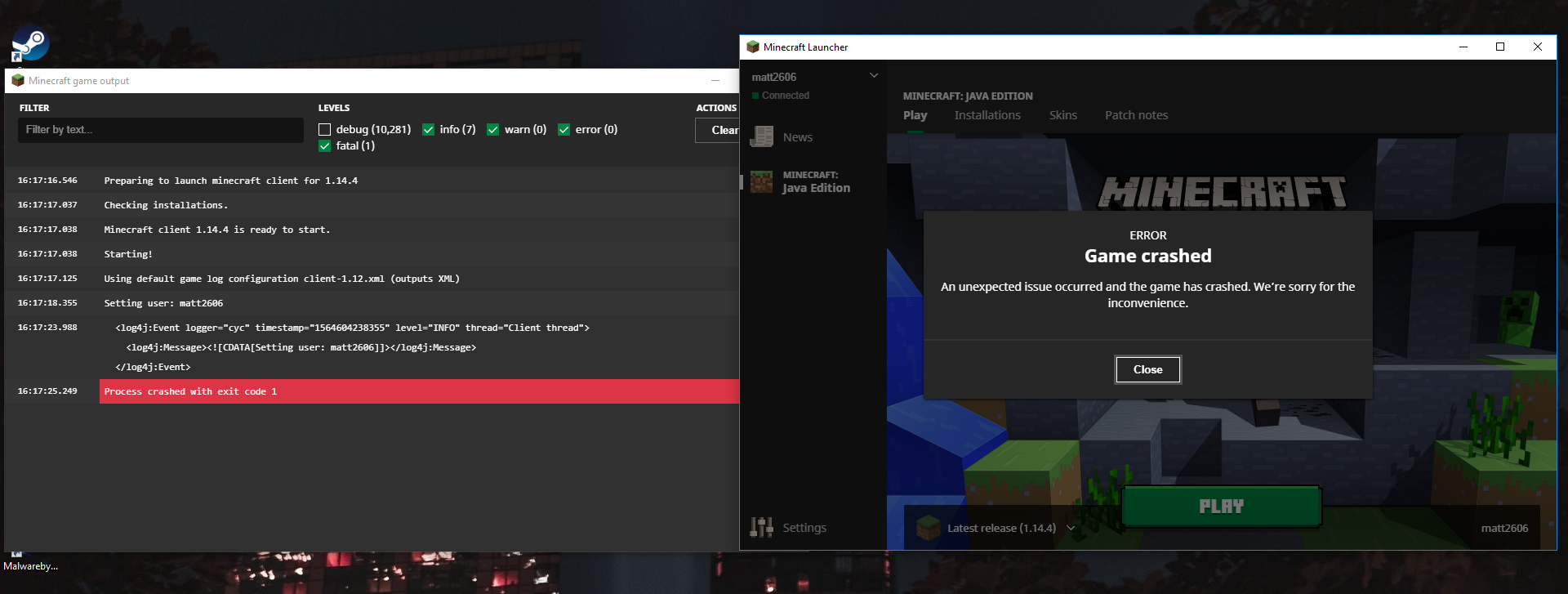Image resolution: width=1568 pixels, height=594 pixels.
Task: Select the 'Using default game log configuration' line
Action: [282, 279]
